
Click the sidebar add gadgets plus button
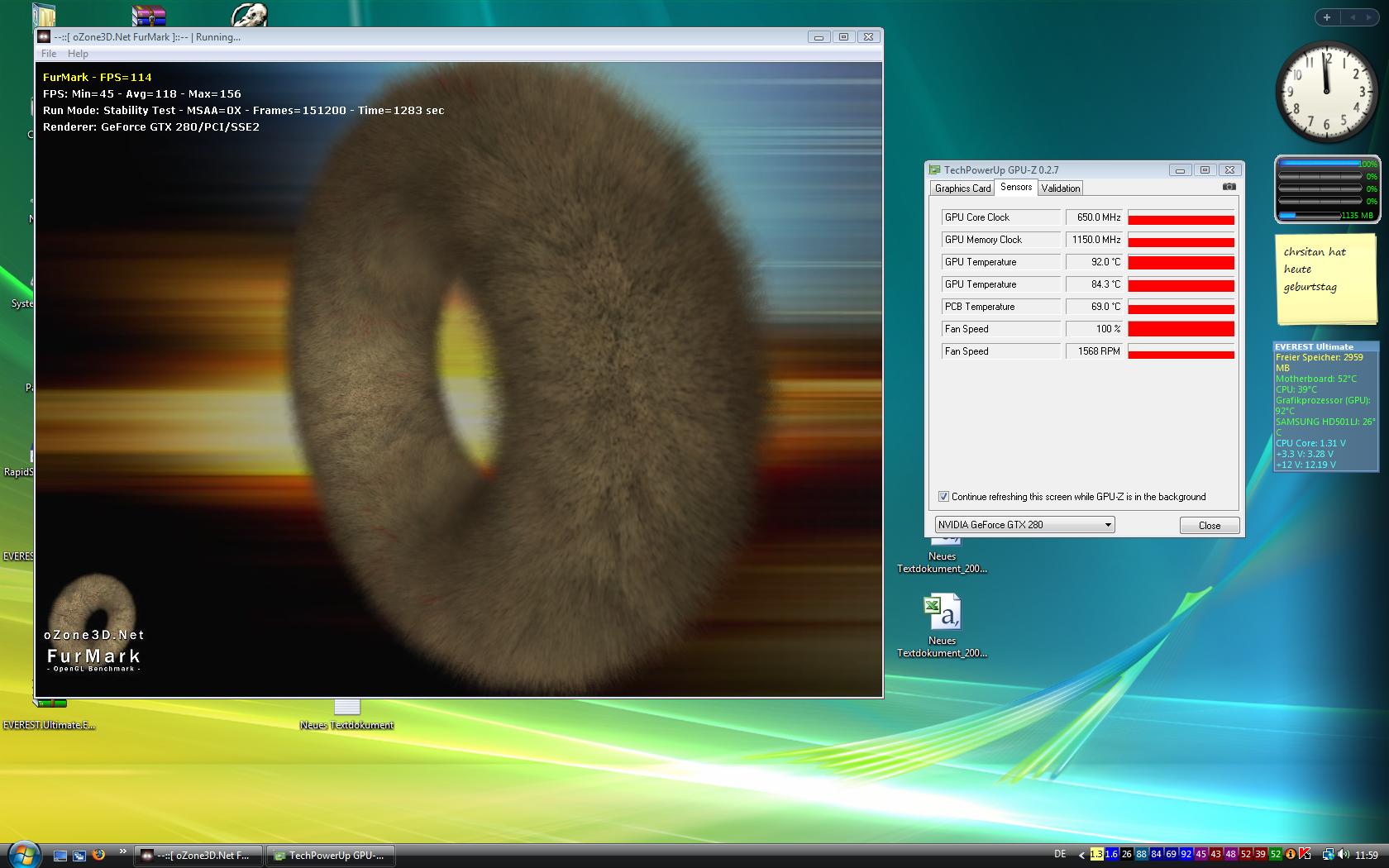click(x=1327, y=17)
